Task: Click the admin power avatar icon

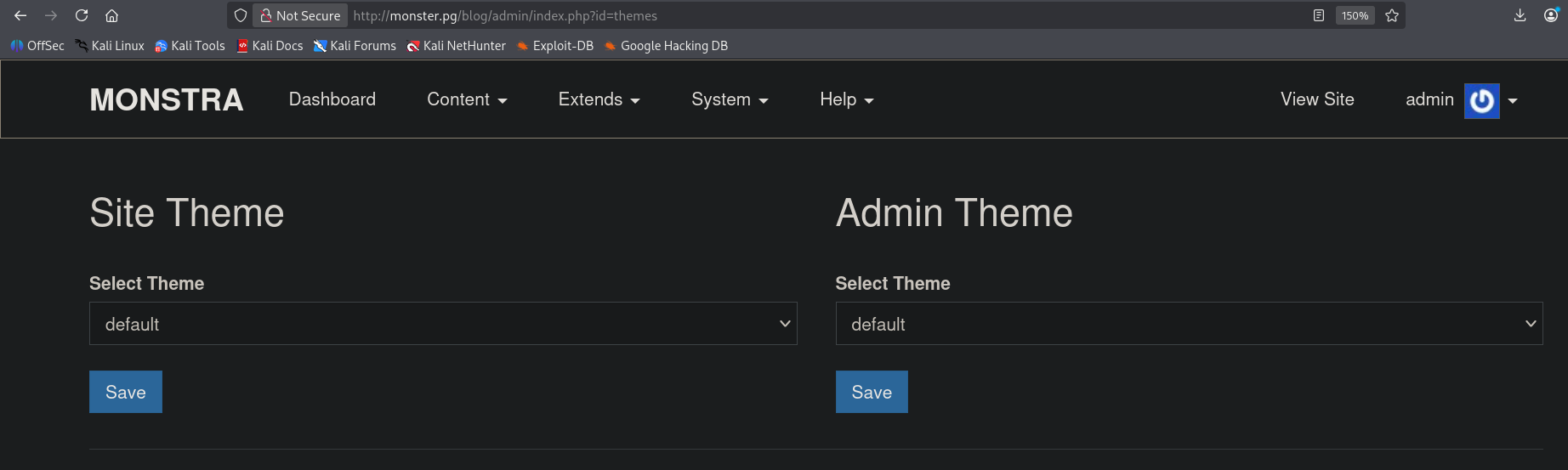Action: coord(1481,101)
